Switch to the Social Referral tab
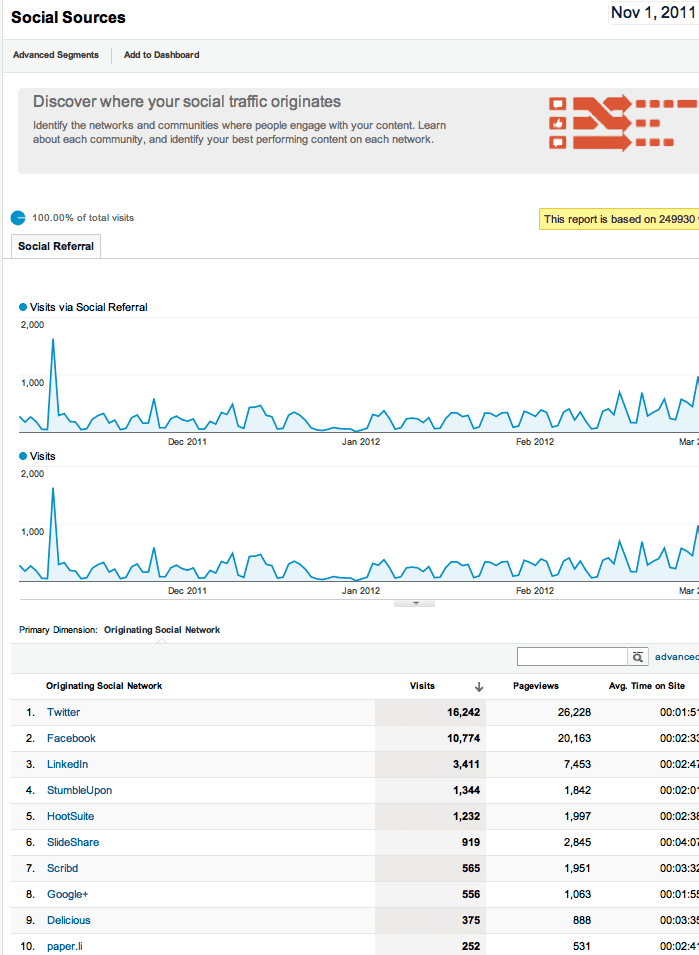This screenshot has height=955, width=699. tap(56, 246)
